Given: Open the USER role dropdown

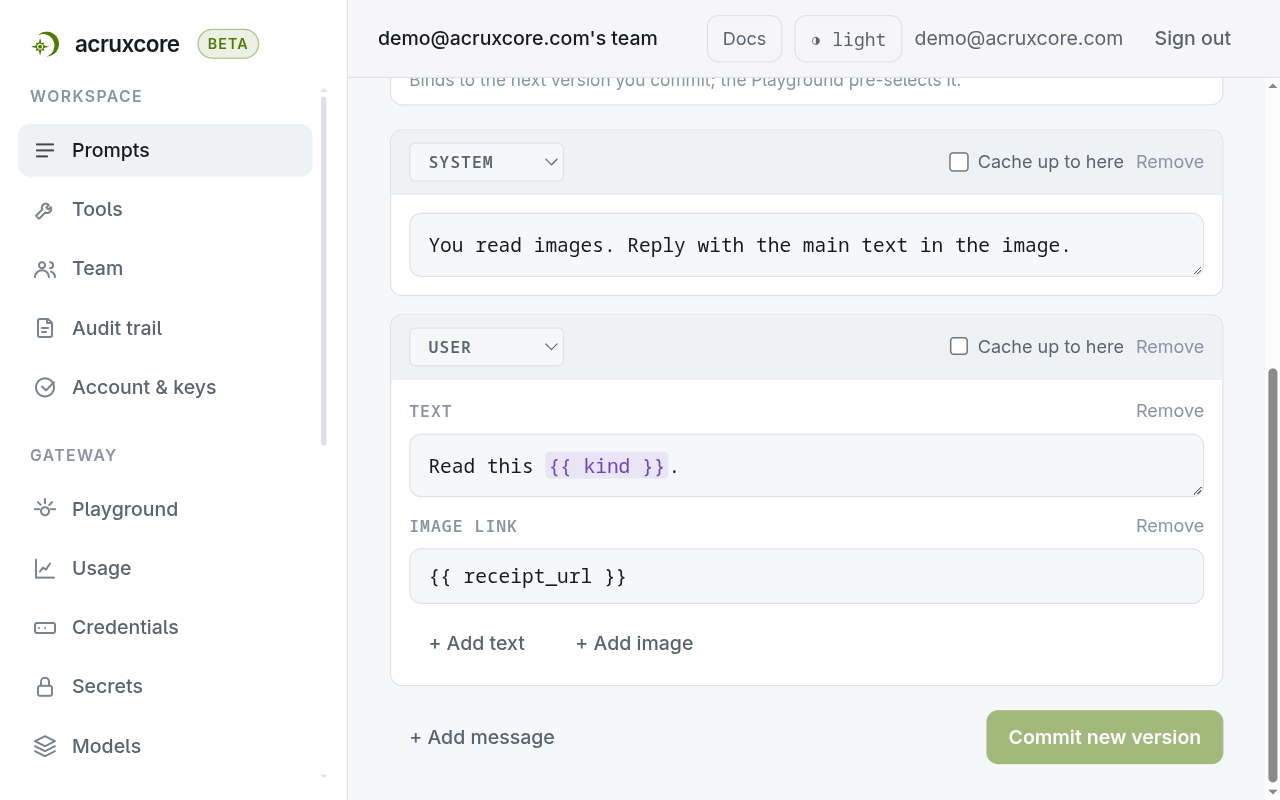Looking at the screenshot, I should [486, 347].
